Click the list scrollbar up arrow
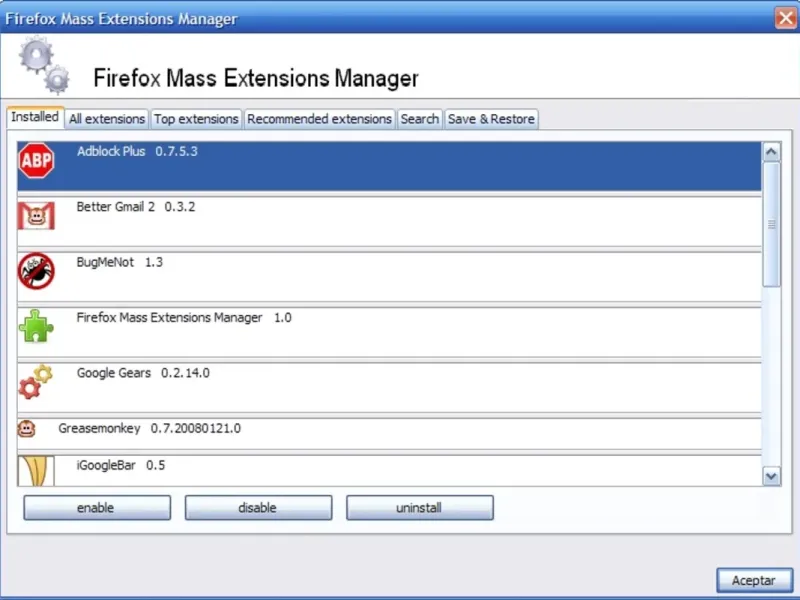Screen dimensions: 800x600 771,152
